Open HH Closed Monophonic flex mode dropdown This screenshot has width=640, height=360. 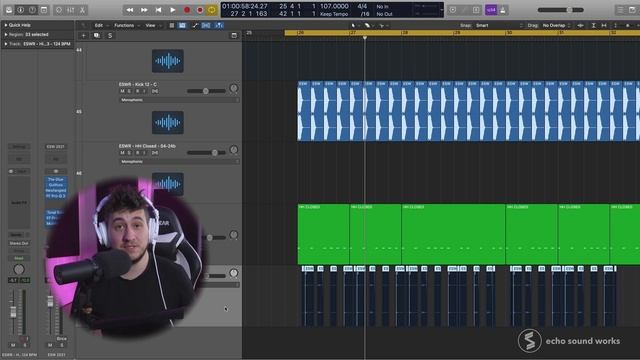(x=179, y=161)
